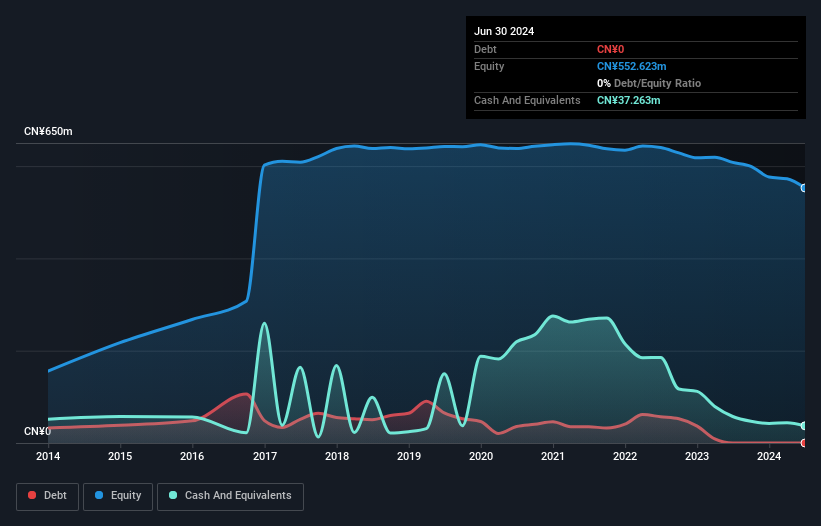Click the Debt value CN¥0 in tooltip

pyautogui.click(x=610, y=49)
